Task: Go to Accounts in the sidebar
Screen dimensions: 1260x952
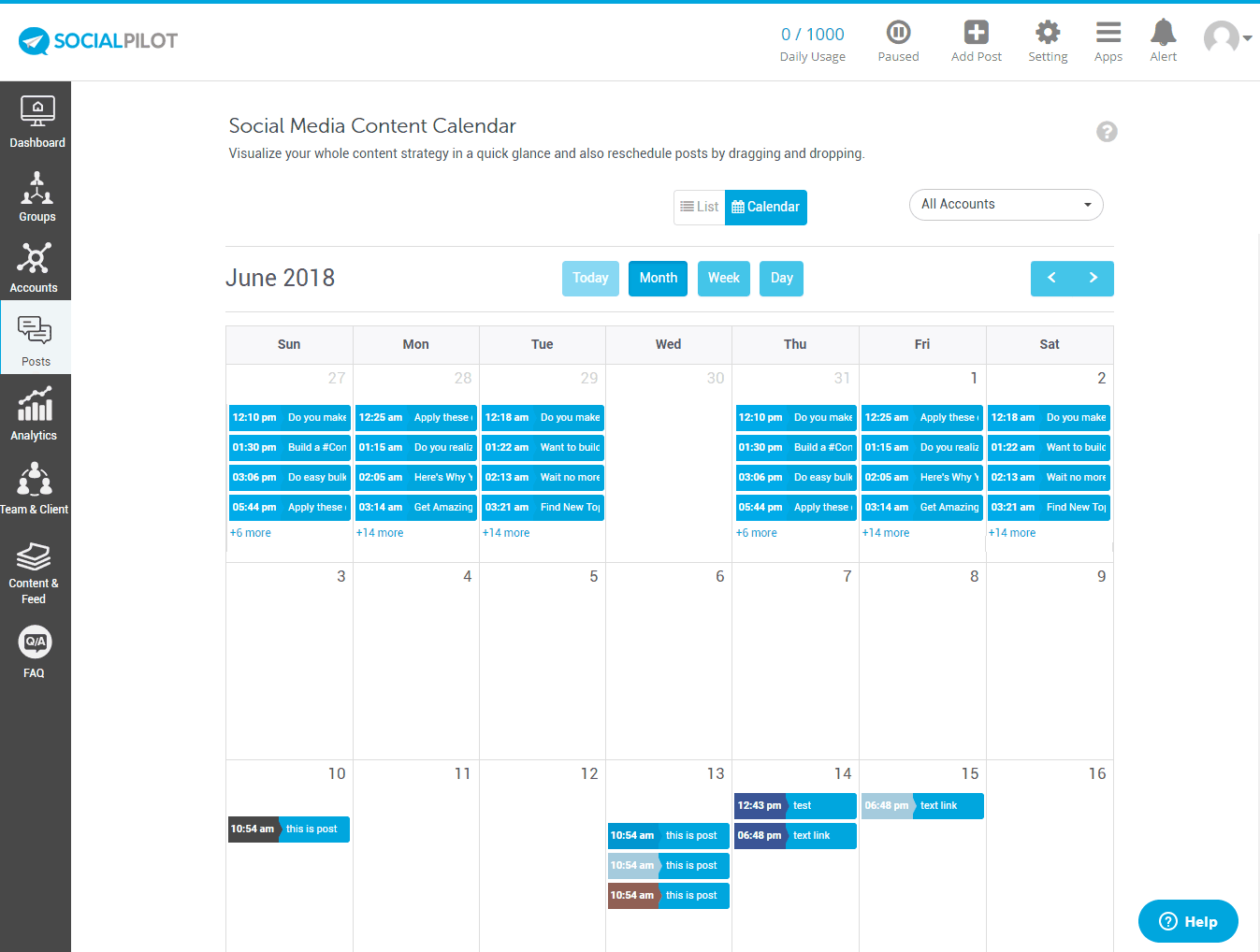Action: (35, 268)
